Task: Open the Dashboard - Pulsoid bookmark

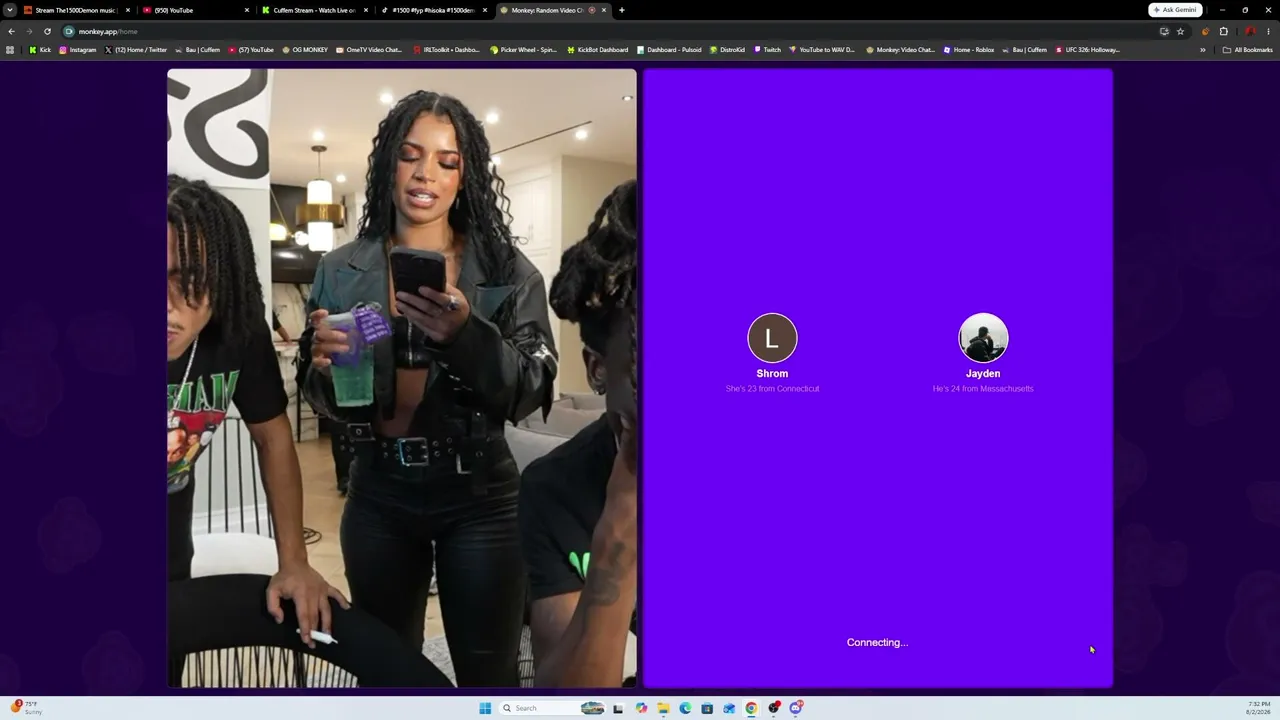Action: (669, 50)
